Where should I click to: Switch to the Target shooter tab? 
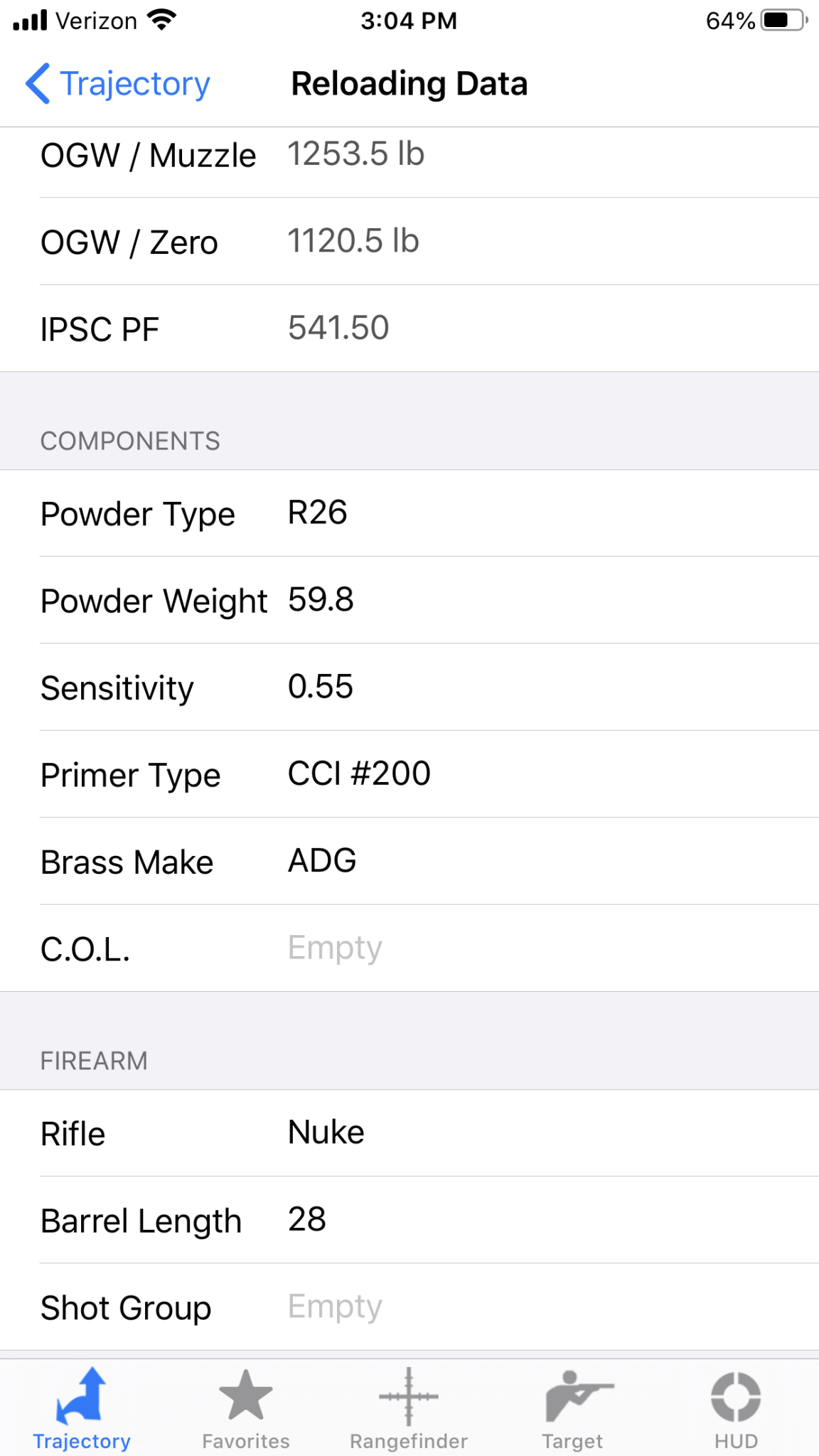[x=579, y=1396]
